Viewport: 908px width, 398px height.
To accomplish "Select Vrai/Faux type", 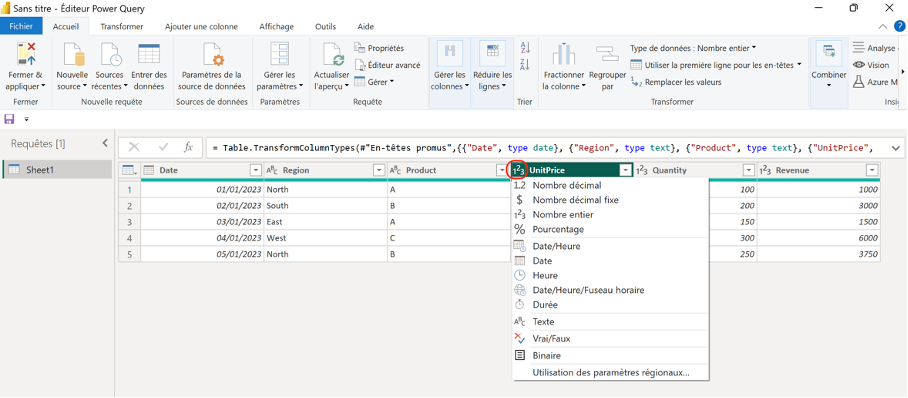I will click(x=610, y=338).
